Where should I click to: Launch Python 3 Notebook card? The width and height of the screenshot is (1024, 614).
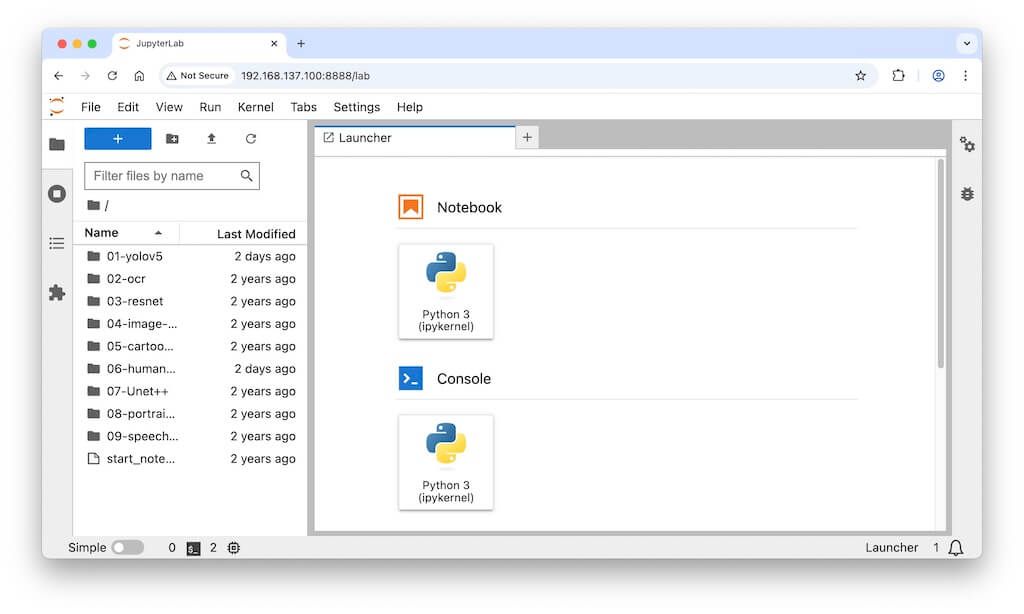[446, 291]
